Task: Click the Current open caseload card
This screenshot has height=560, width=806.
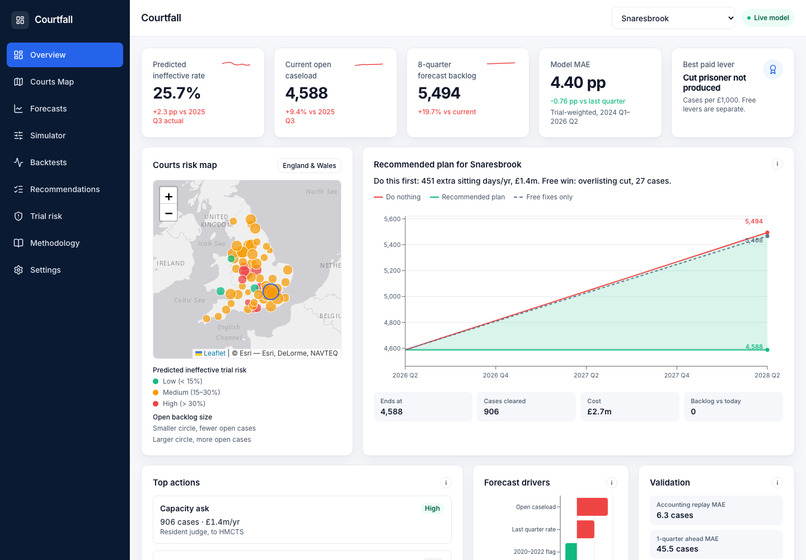Action: (335, 93)
